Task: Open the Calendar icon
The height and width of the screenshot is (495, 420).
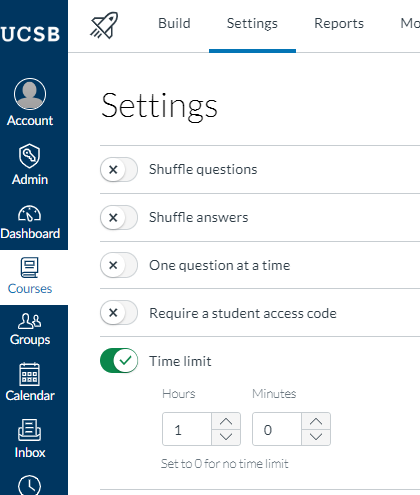Action: [30, 374]
